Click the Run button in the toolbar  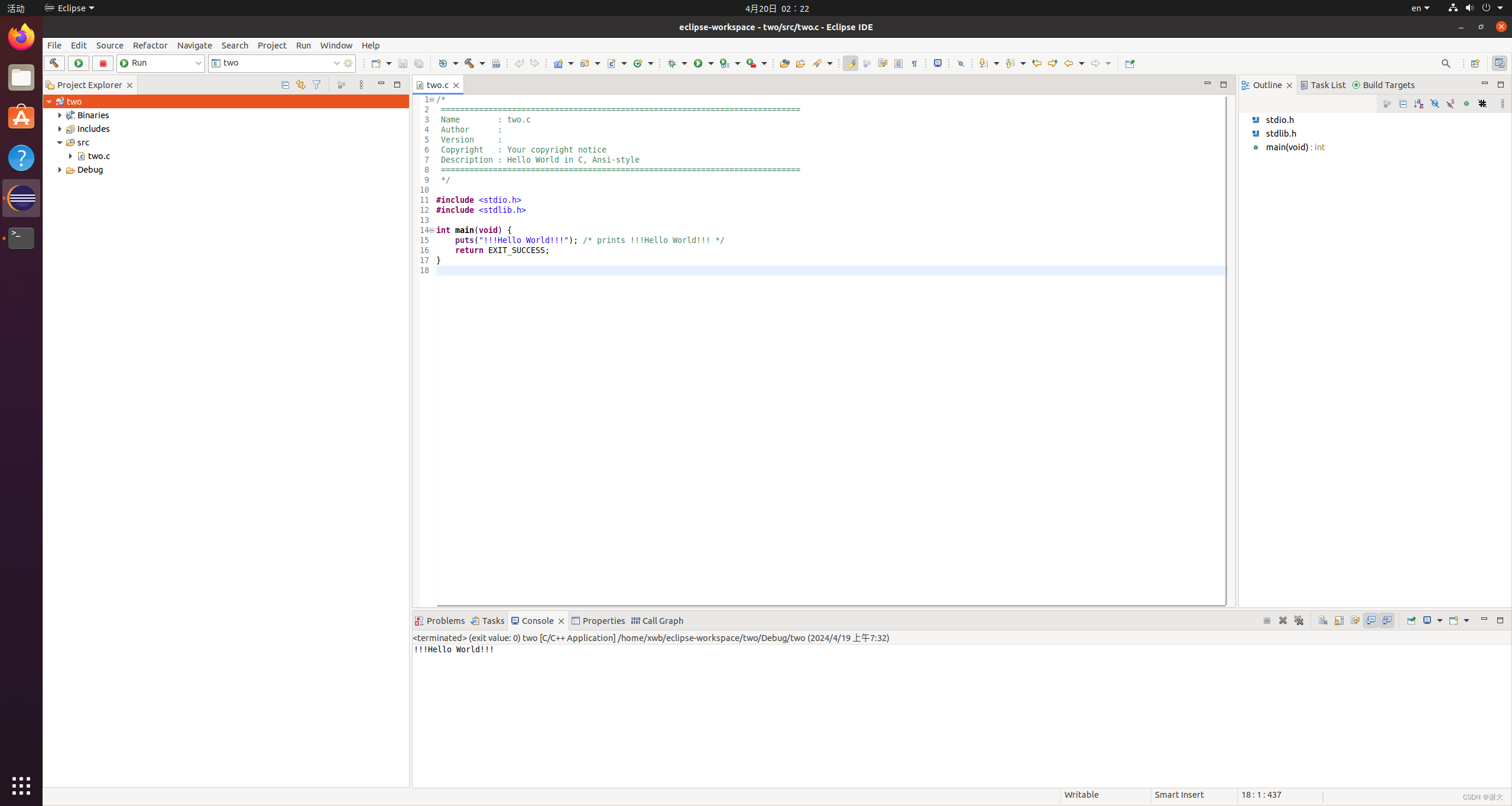pyautogui.click(x=698, y=63)
